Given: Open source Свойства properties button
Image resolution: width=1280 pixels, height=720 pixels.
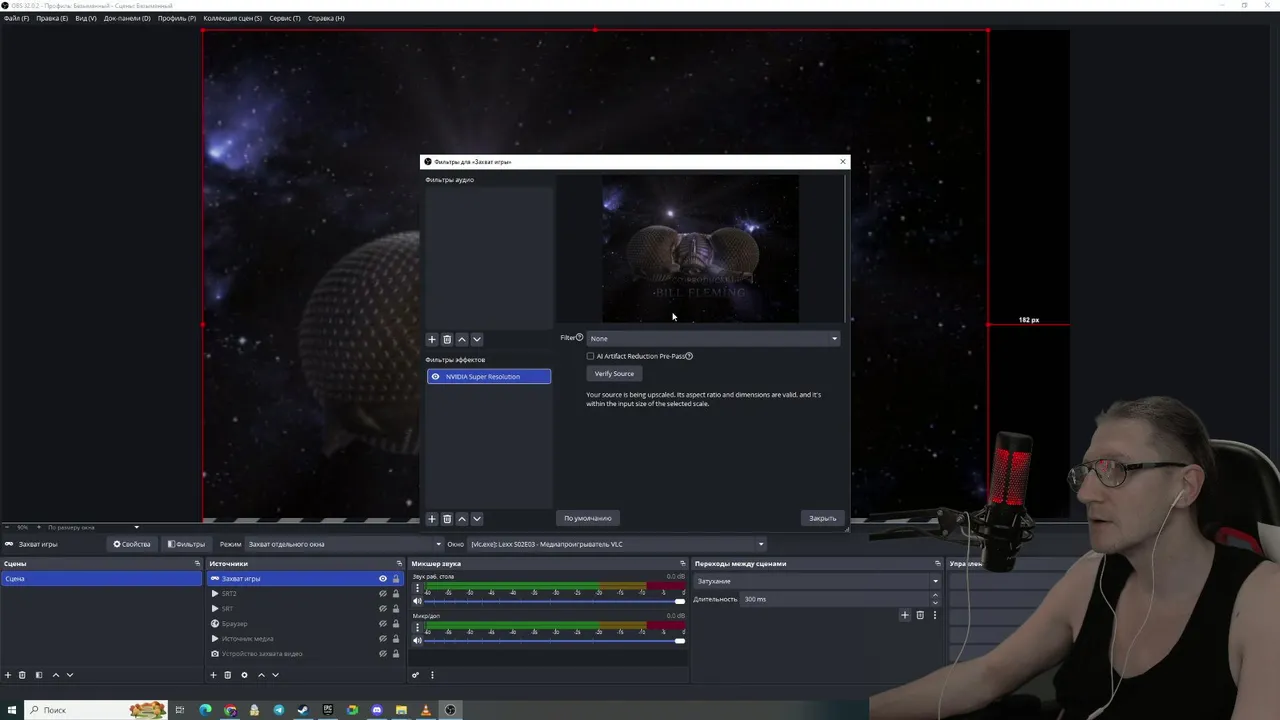Looking at the screenshot, I should (x=132, y=544).
